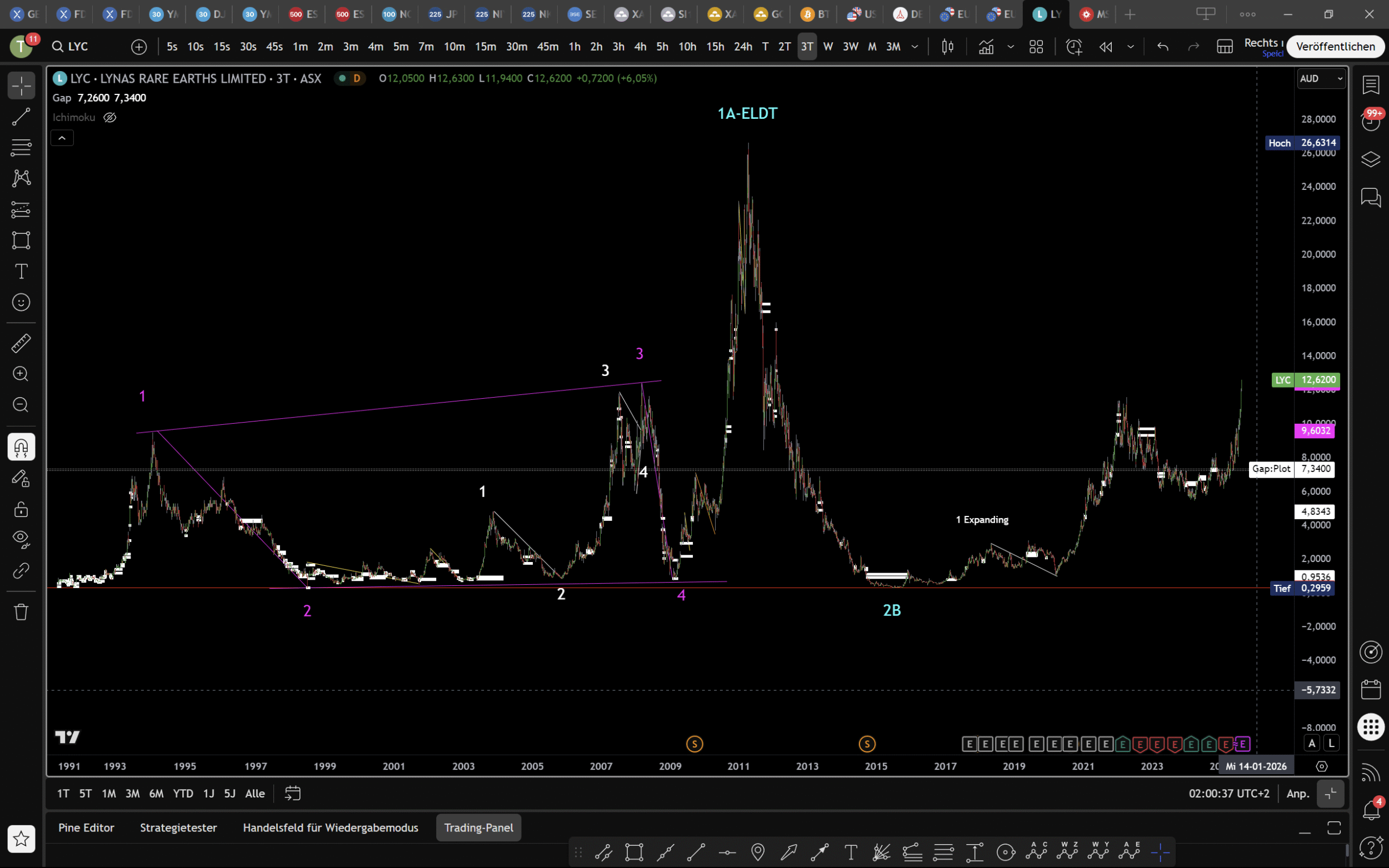The image size is (1389, 868).
Task: Select the Alle time range button
Action: [255, 794]
